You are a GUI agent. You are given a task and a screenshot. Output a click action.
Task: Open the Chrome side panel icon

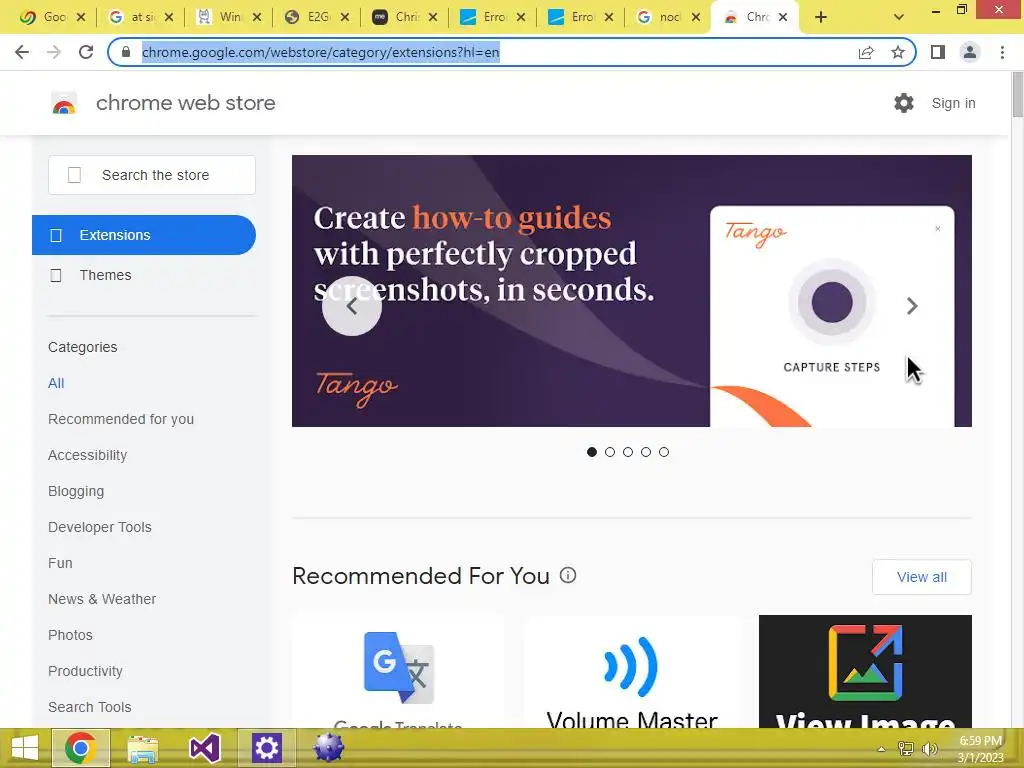click(938, 52)
